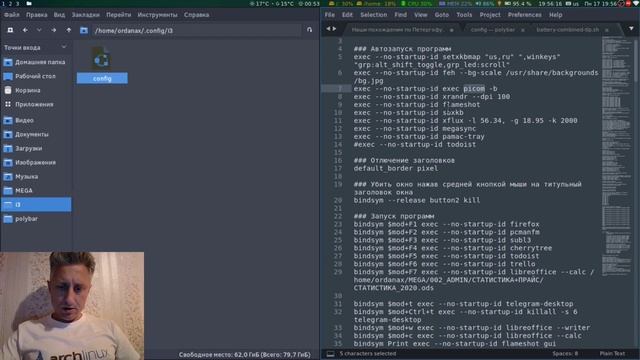Close the 'battery-combined-tlp.sh' tab
The image size is (640, 360).
click(x=607, y=30)
